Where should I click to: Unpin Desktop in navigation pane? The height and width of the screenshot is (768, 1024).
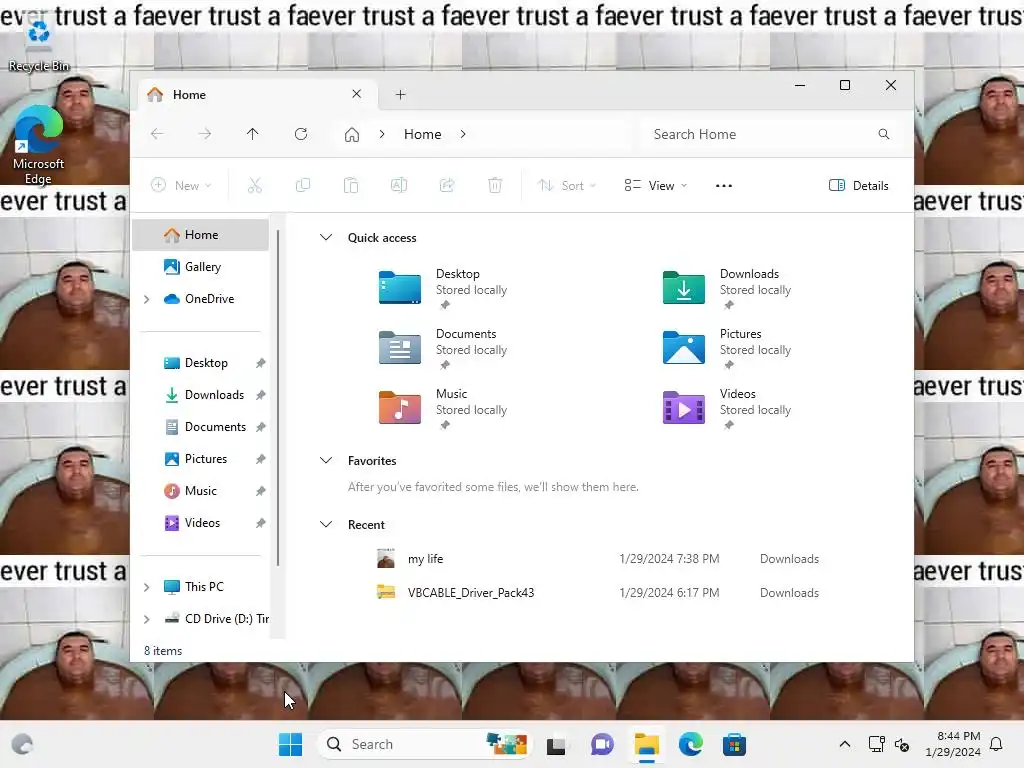(261, 363)
